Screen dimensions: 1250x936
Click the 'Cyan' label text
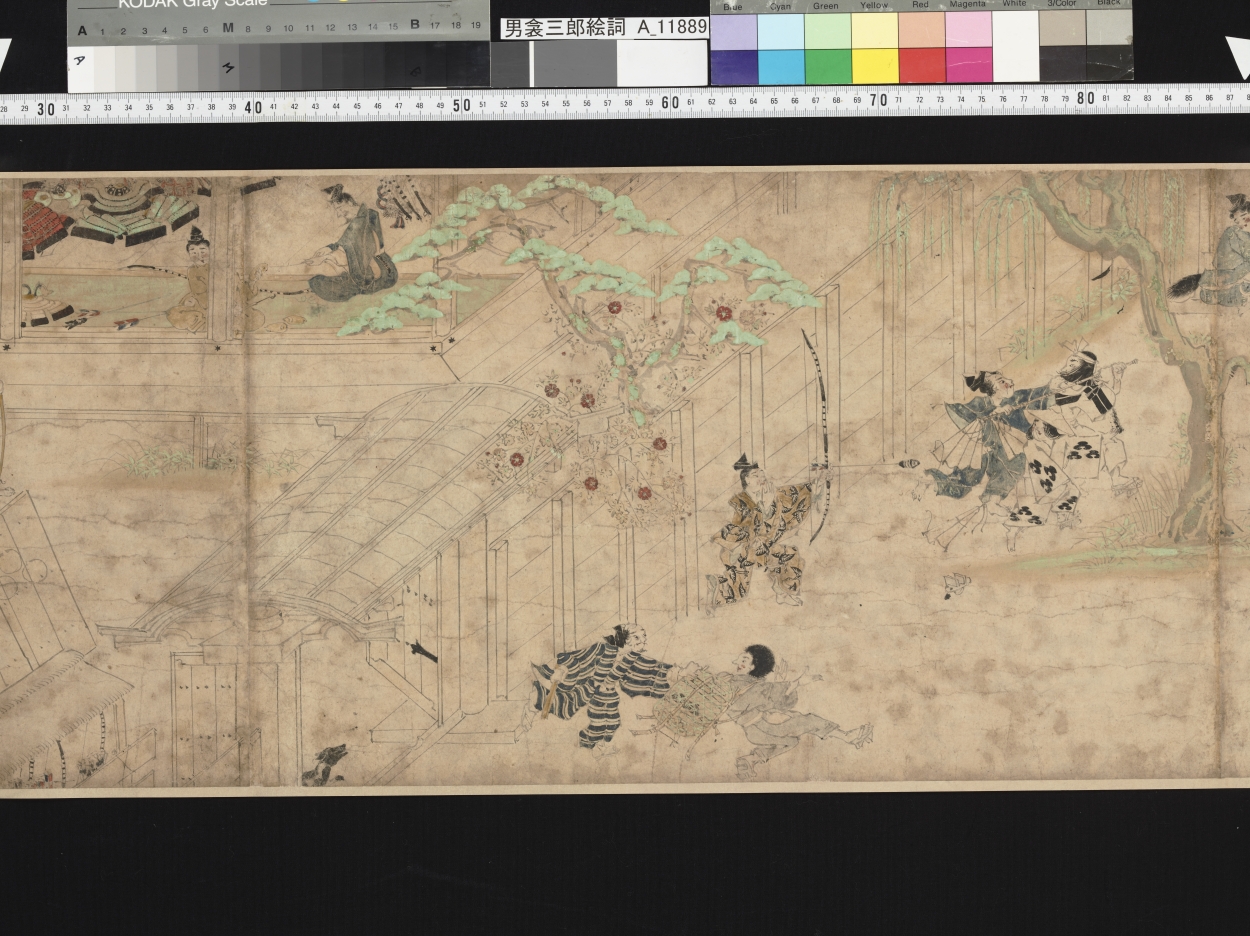point(779,5)
